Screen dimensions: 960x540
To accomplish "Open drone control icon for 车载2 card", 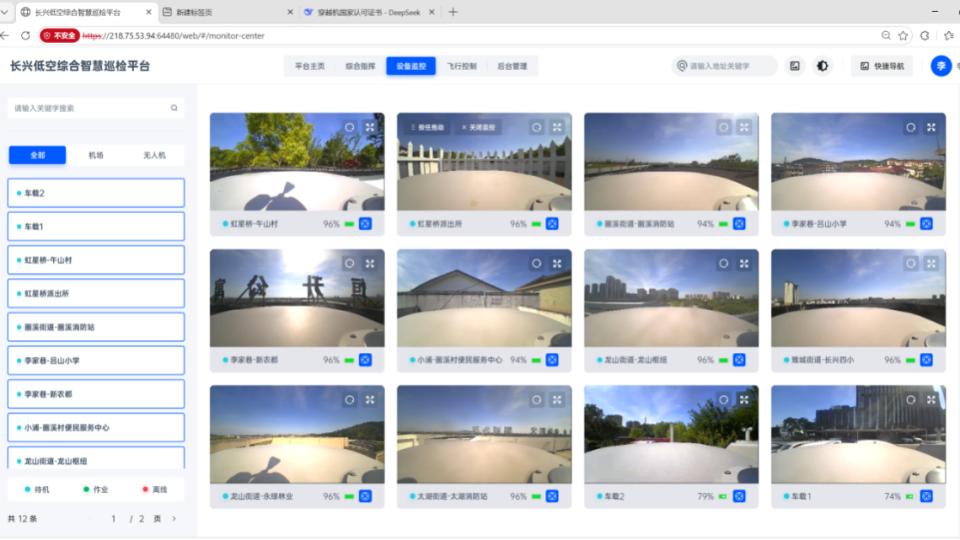I will (739, 497).
